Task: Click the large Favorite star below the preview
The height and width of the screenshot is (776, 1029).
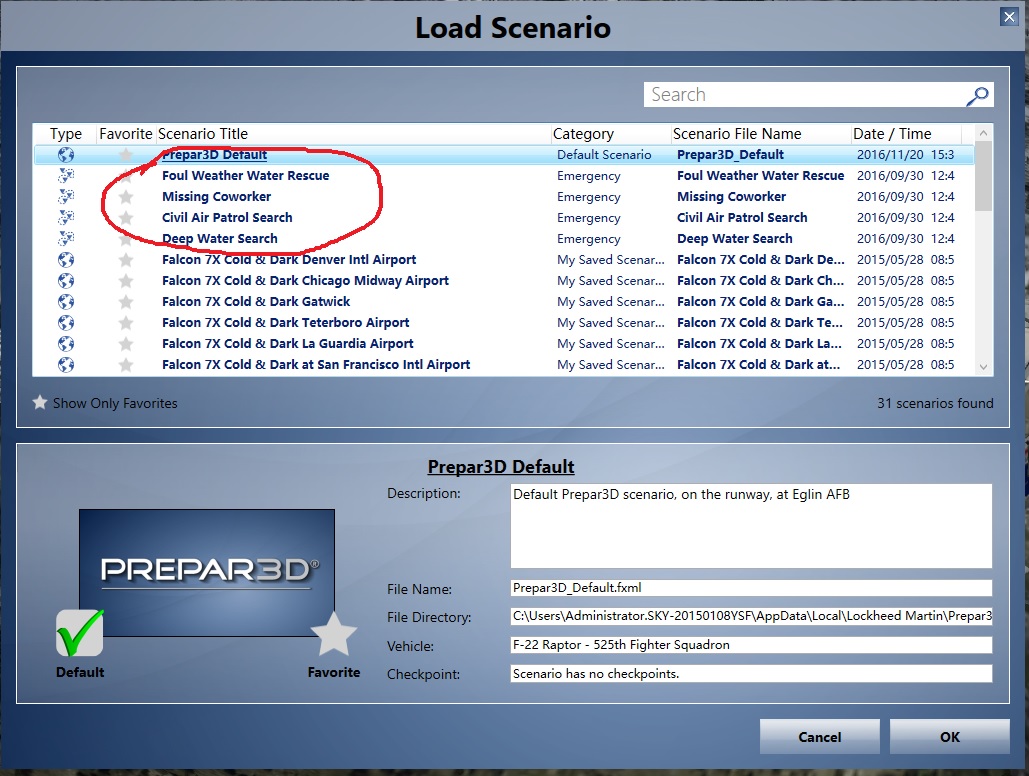Action: pos(333,634)
